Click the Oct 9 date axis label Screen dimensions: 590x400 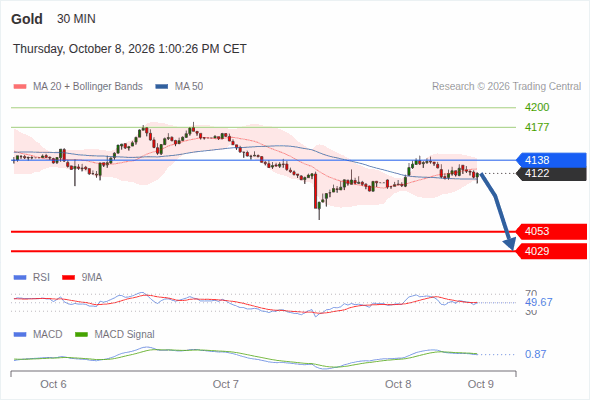[481, 384]
